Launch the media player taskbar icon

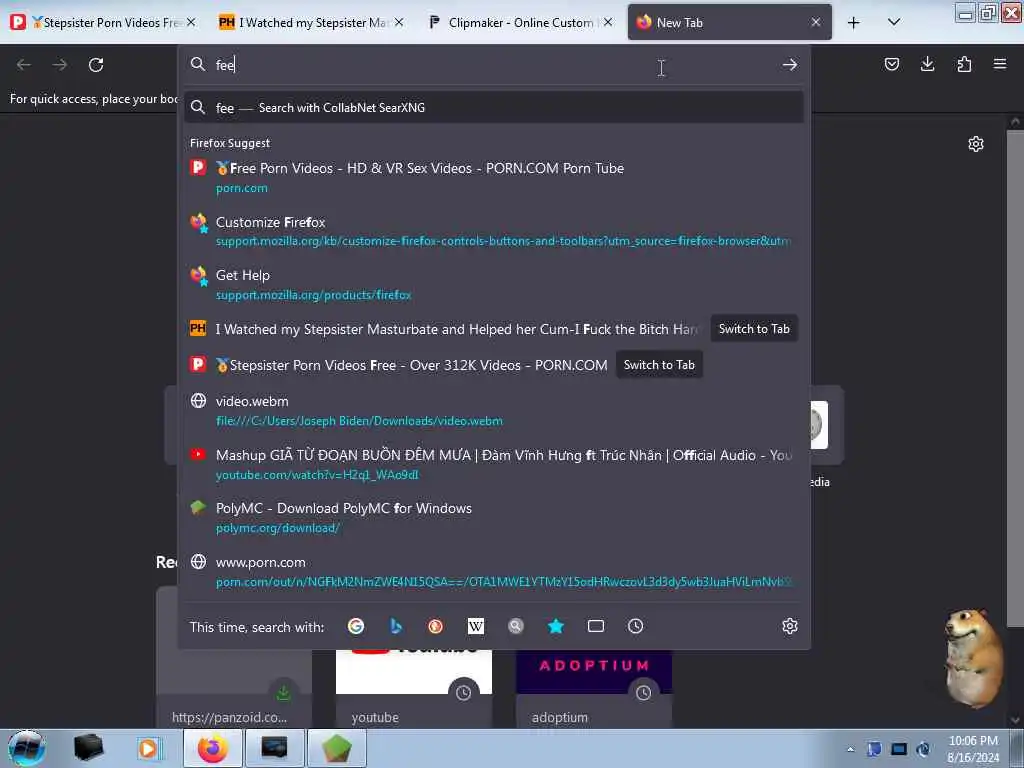(x=148, y=748)
